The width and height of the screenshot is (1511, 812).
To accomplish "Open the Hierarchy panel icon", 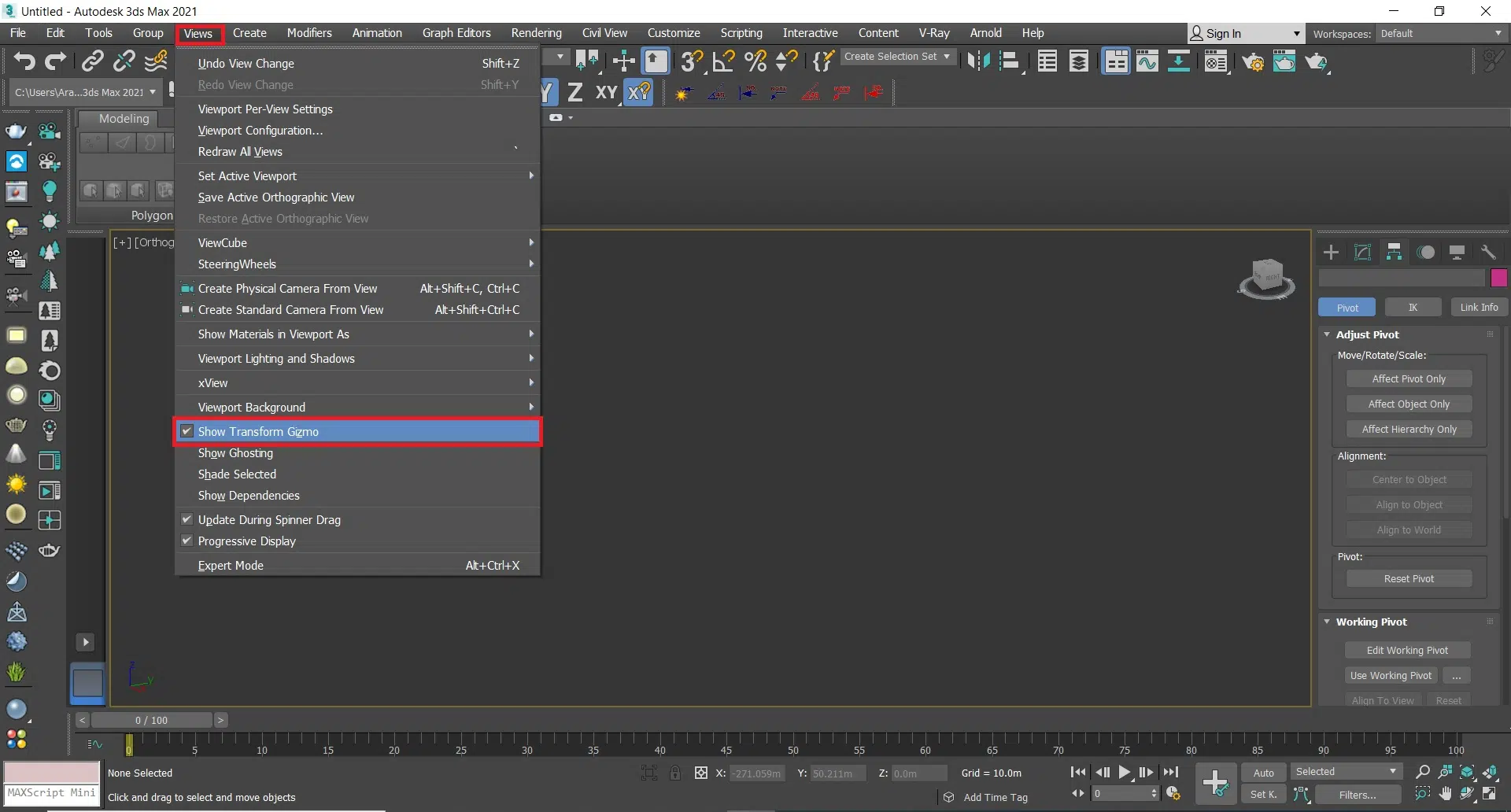I will (1394, 253).
